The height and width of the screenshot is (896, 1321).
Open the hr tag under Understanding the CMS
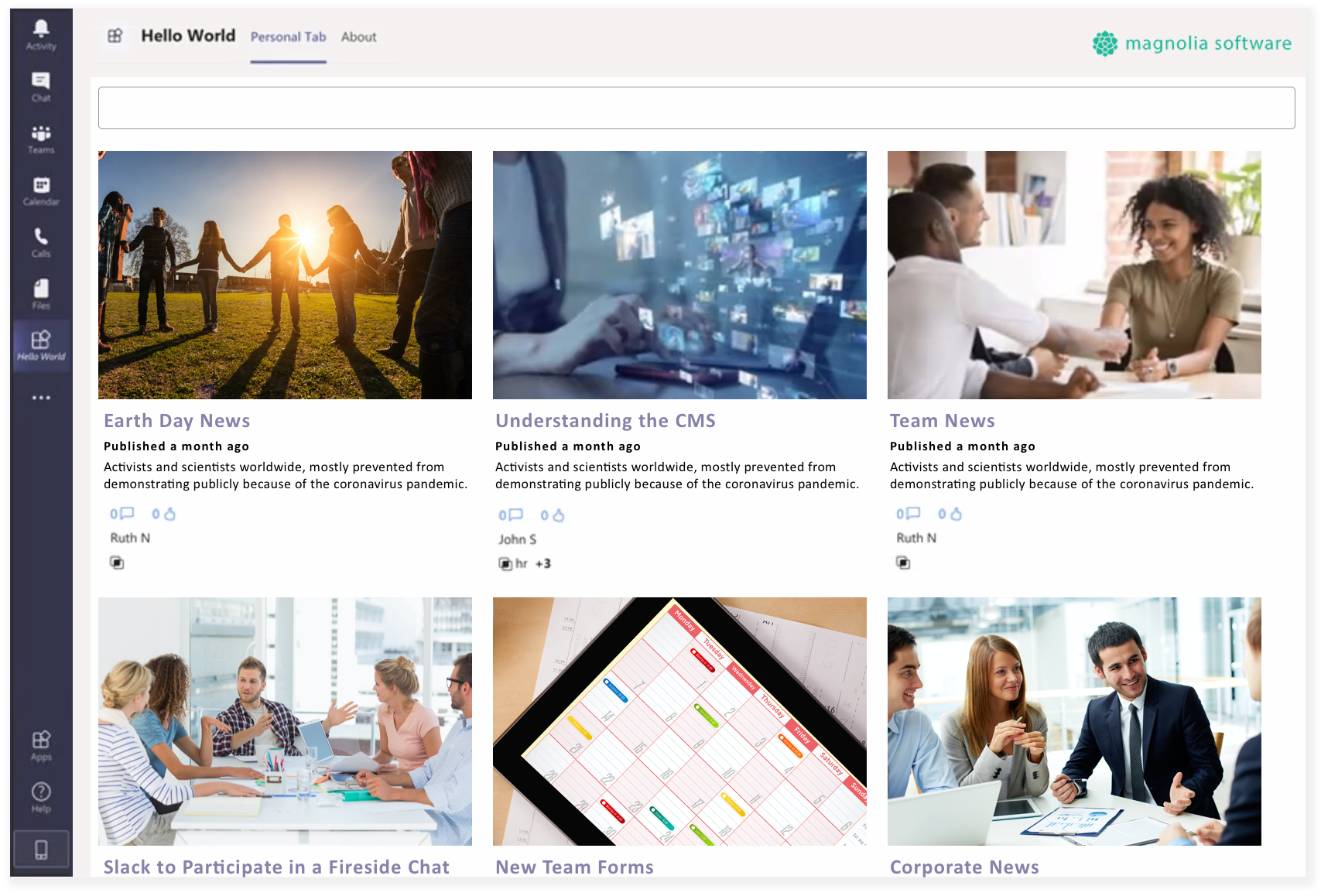click(x=517, y=563)
